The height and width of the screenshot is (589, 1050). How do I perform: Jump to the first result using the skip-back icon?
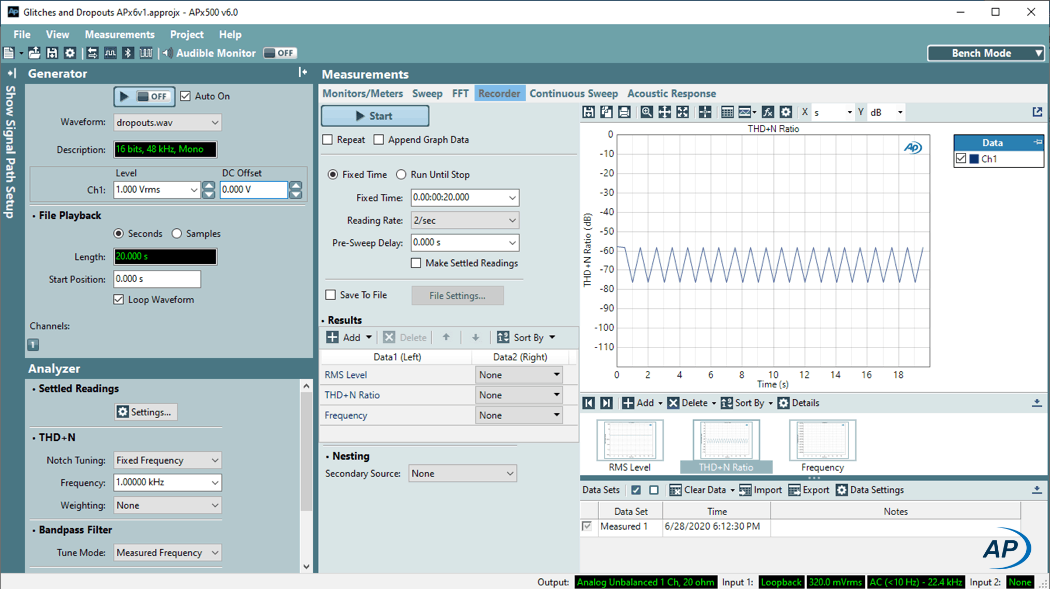pyautogui.click(x=589, y=403)
